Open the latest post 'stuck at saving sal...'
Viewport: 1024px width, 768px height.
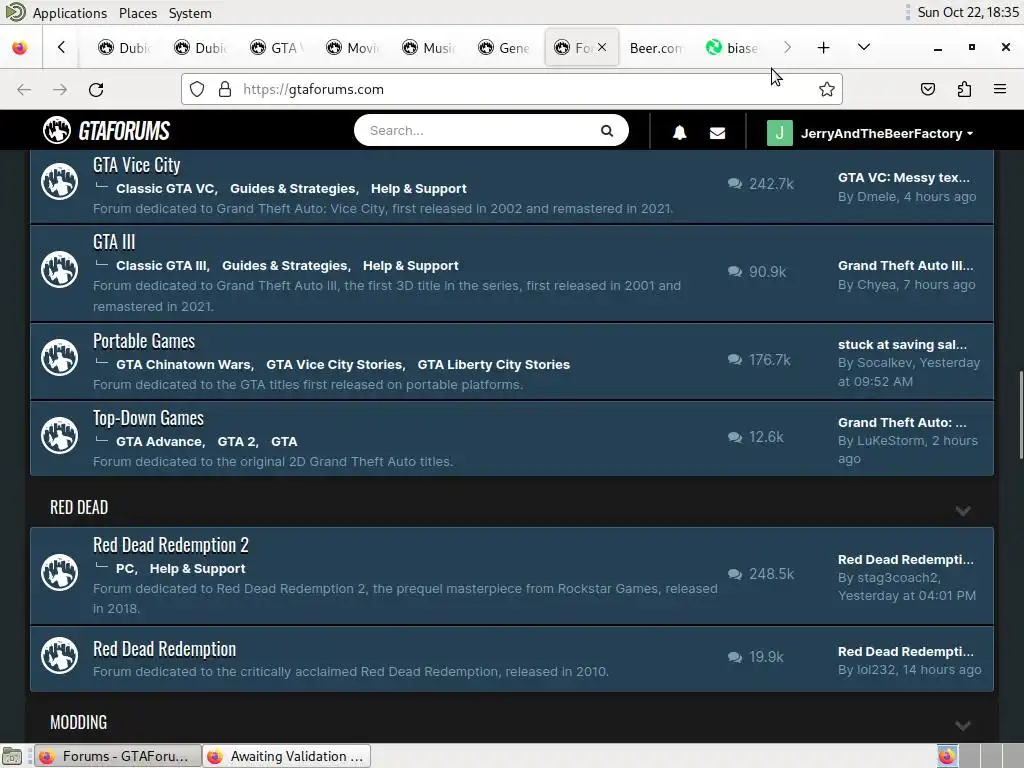click(x=903, y=345)
